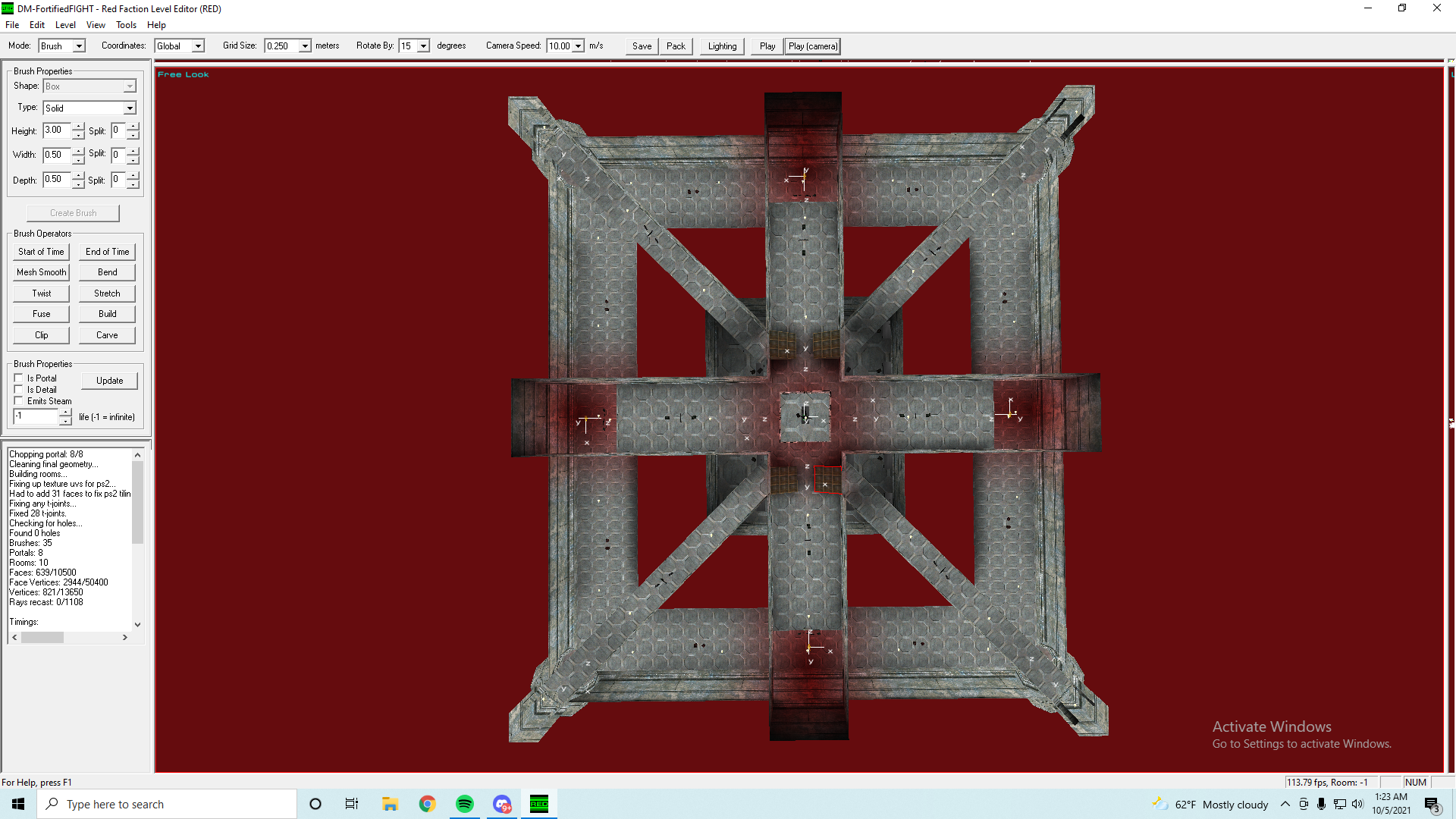This screenshot has width=1456, height=819.
Task: Click the Cortana circle icon
Action: 315,804
